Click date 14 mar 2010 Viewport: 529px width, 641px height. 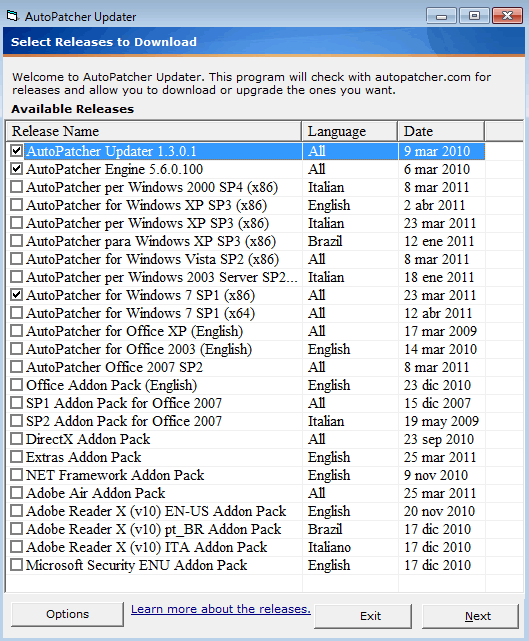point(440,349)
